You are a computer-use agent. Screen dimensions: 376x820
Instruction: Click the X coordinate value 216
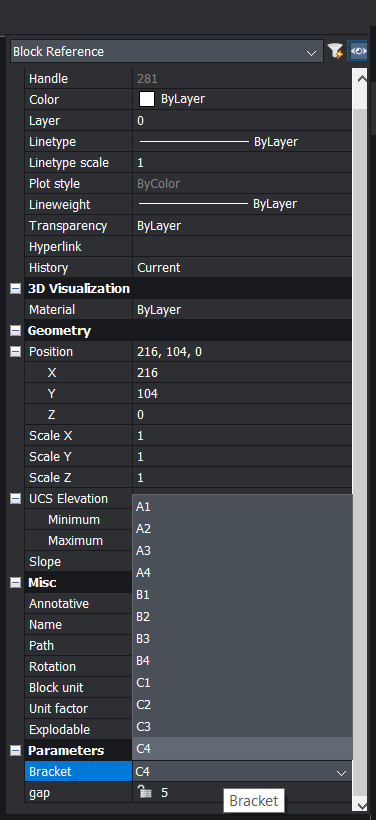pyautogui.click(x=242, y=372)
